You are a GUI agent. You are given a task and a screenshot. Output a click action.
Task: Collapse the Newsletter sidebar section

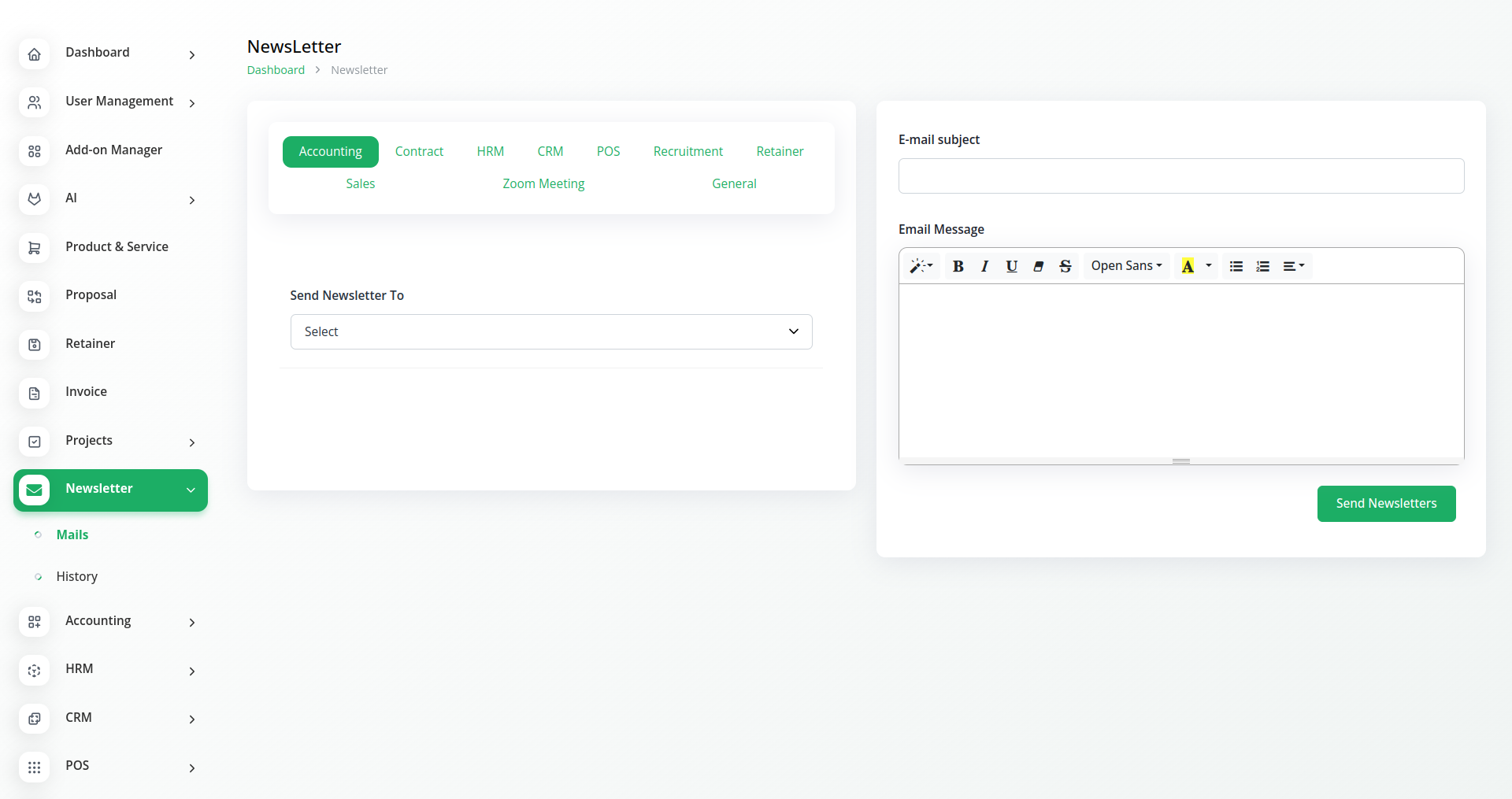191,490
